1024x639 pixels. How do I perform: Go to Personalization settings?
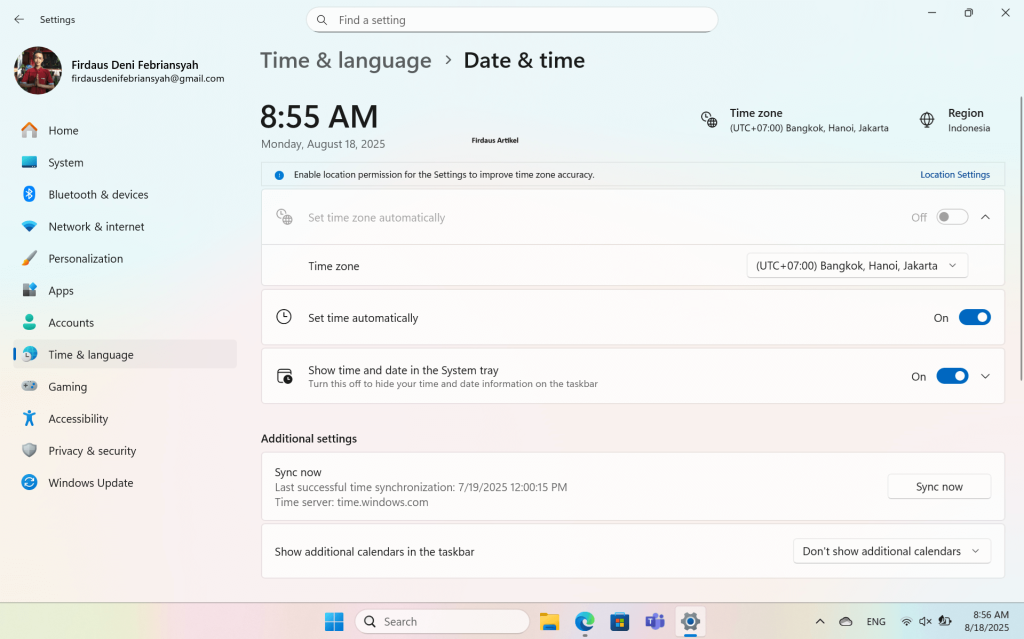(85, 259)
